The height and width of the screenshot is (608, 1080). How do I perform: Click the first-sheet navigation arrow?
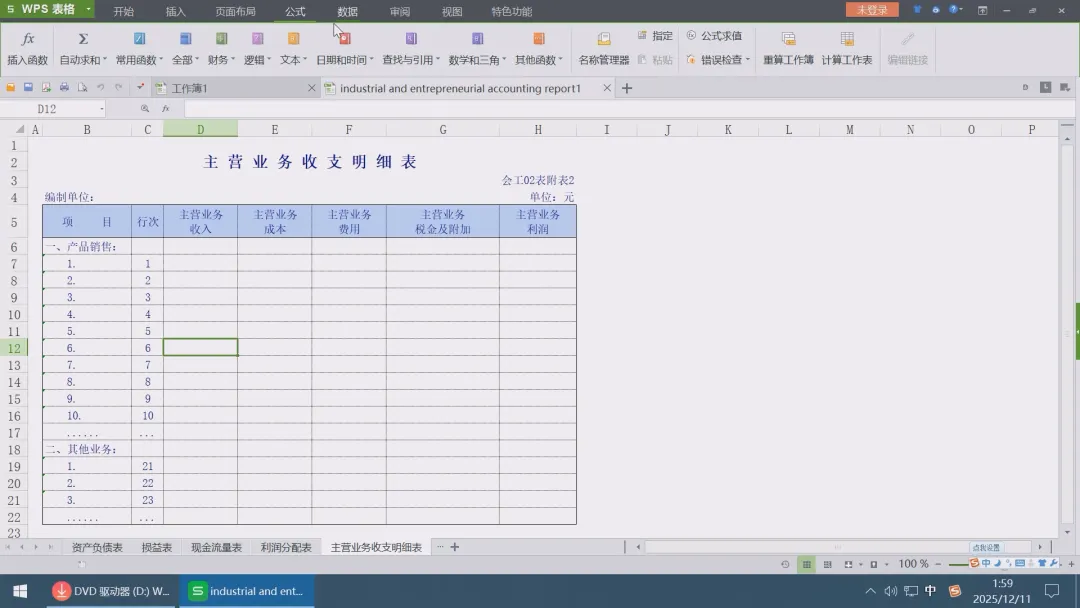point(8,547)
